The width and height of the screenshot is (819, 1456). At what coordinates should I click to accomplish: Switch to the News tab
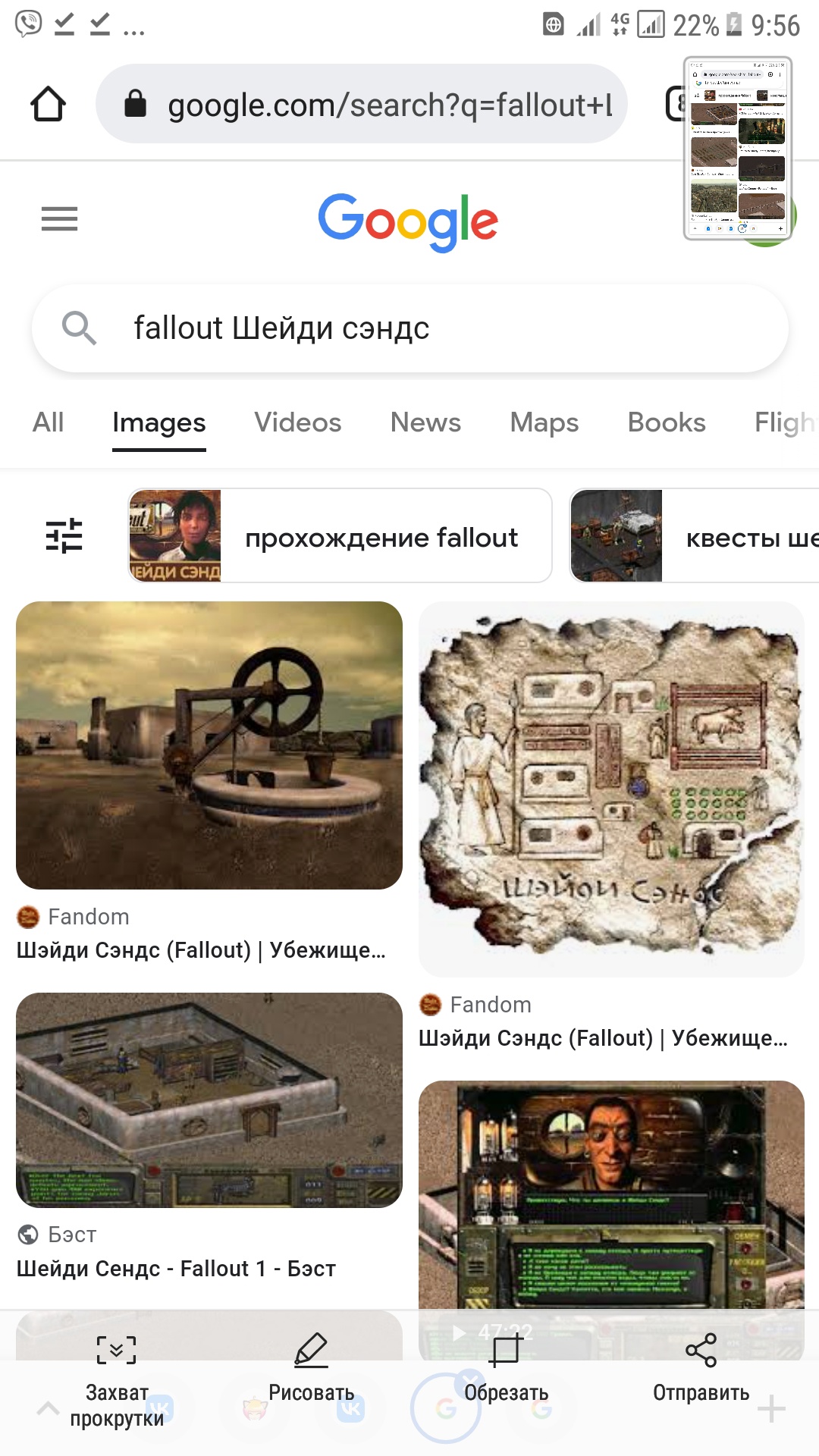[425, 422]
